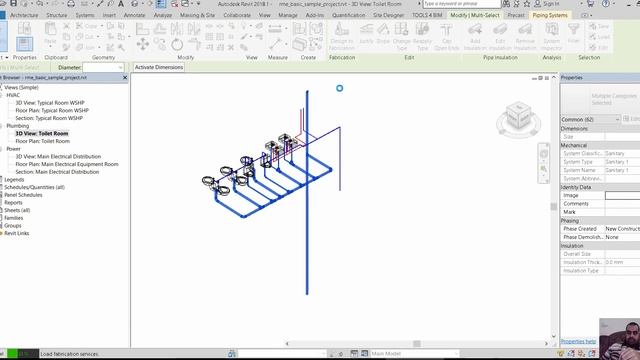Open the Piping Systems ribbon tab
The width and height of the screenshot is (640, 360).
[x=550, y=15]
